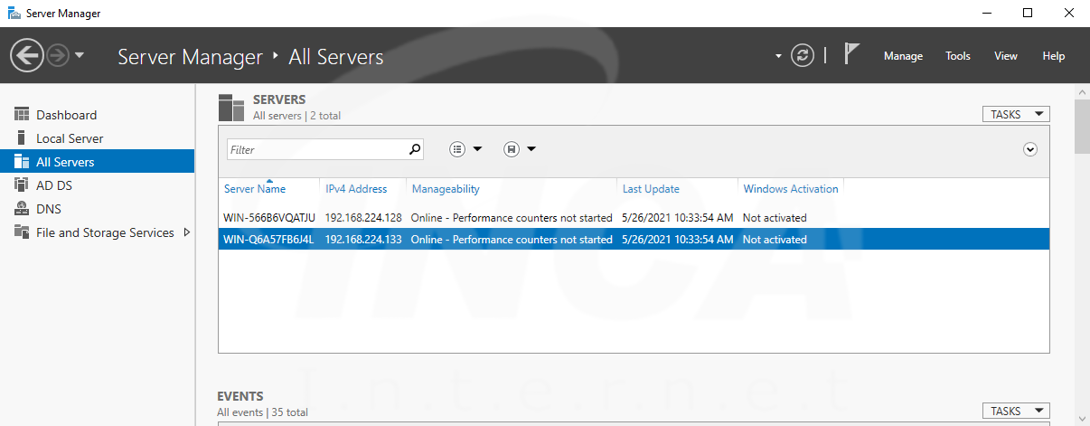Open the Notifications flag icon
Viewport: 1090px width, 426px height.
[x=852, y=54]
